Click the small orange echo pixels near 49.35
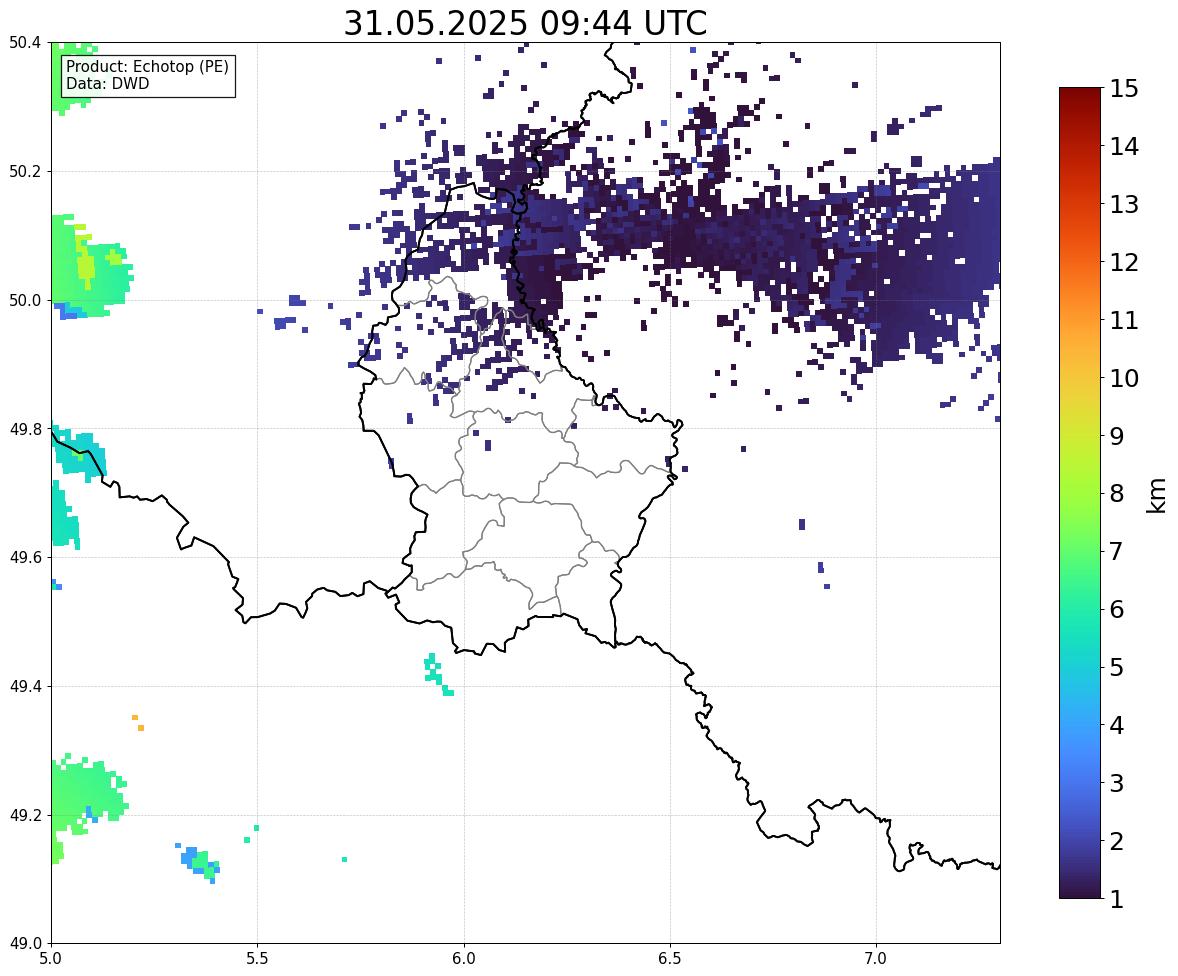 coord(138,723)
